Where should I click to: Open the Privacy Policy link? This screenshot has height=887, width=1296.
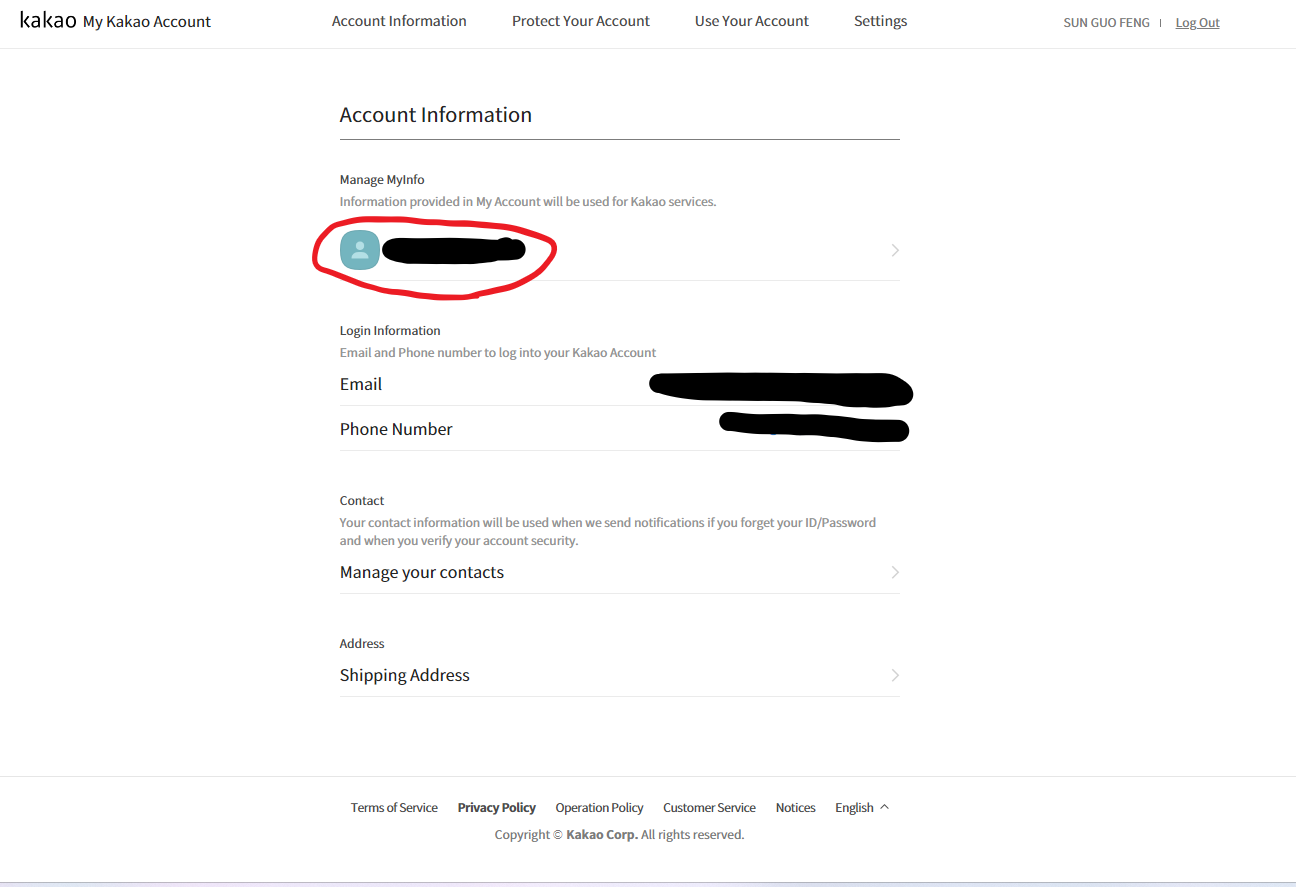point(496,808)
